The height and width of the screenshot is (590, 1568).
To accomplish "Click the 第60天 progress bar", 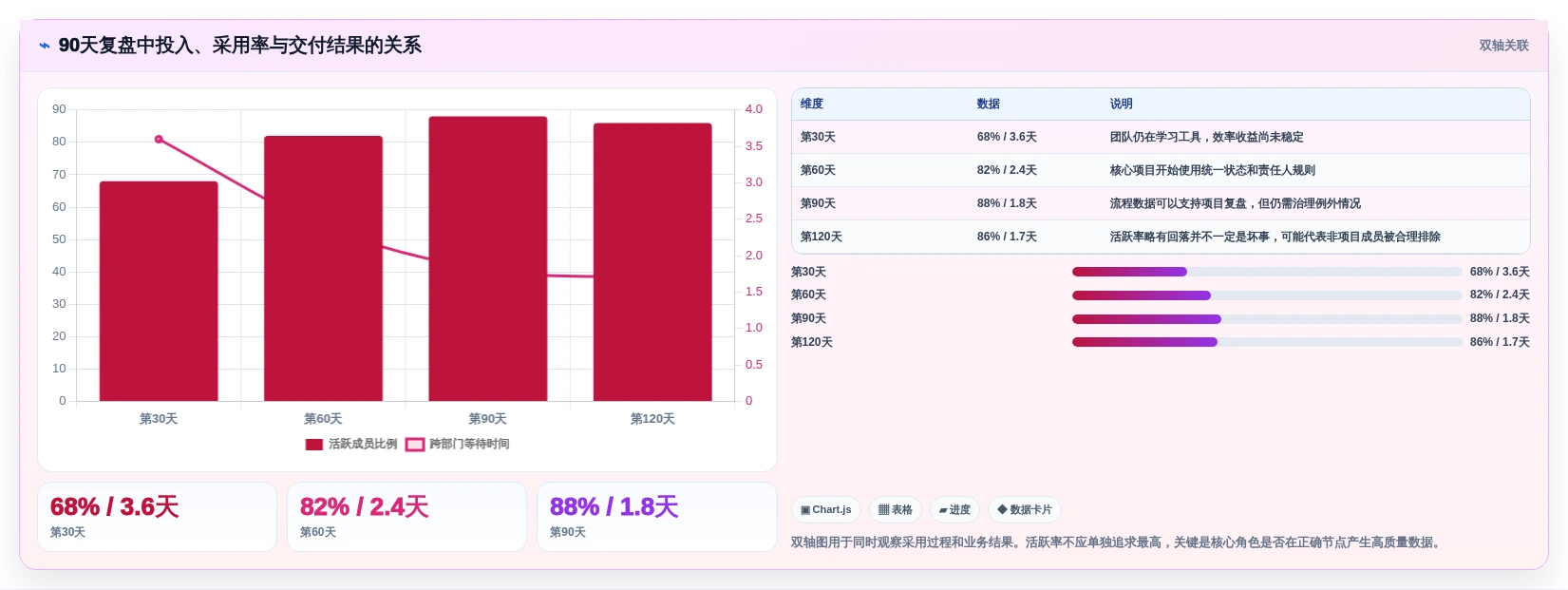I will pos(1267,295).
